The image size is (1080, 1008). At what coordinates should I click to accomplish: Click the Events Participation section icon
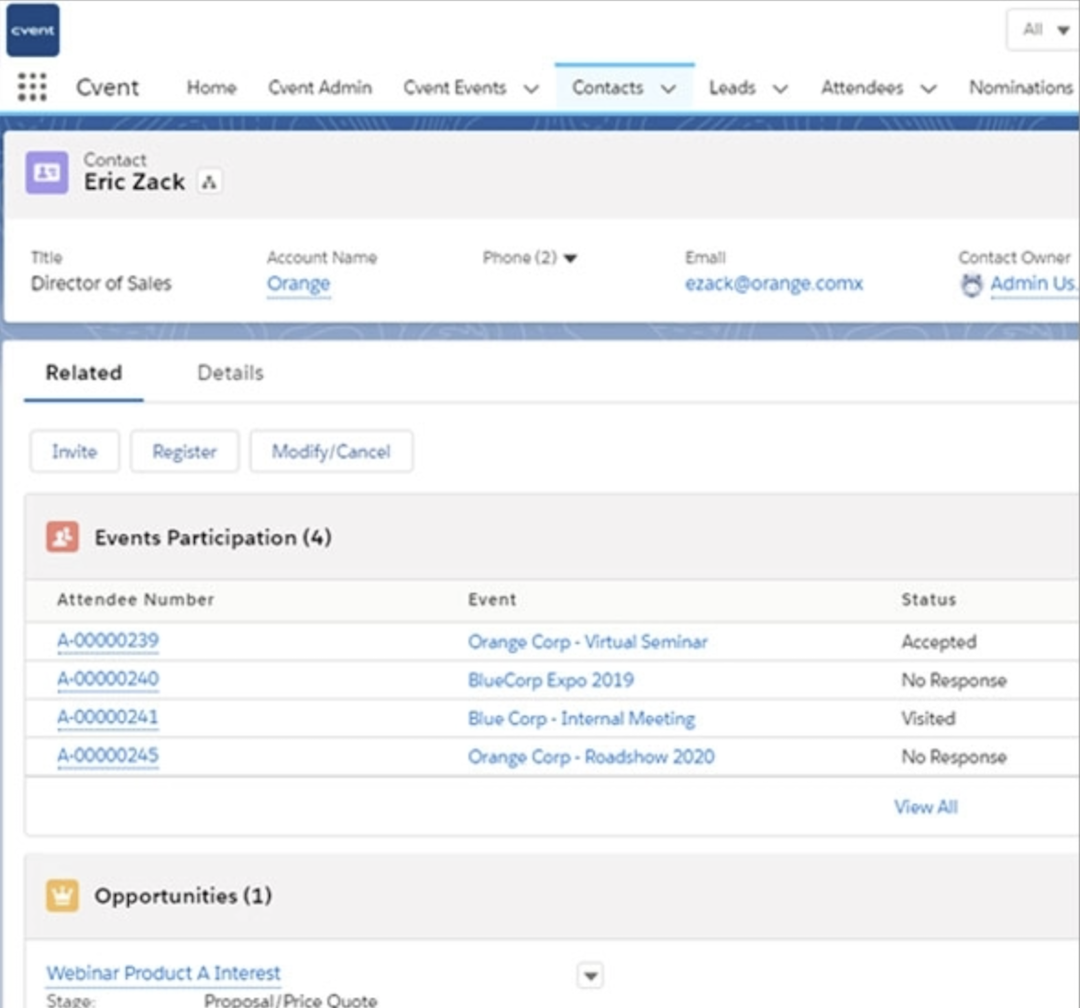click(x=62, y=537)
